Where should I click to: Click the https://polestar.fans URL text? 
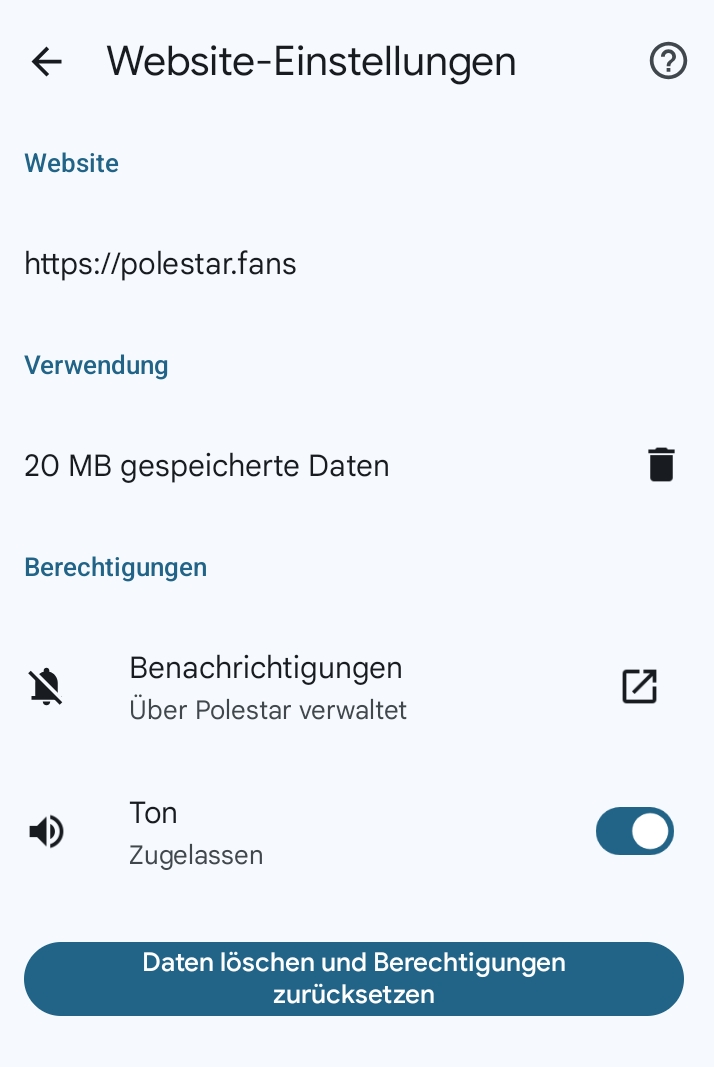coord(160,264)
